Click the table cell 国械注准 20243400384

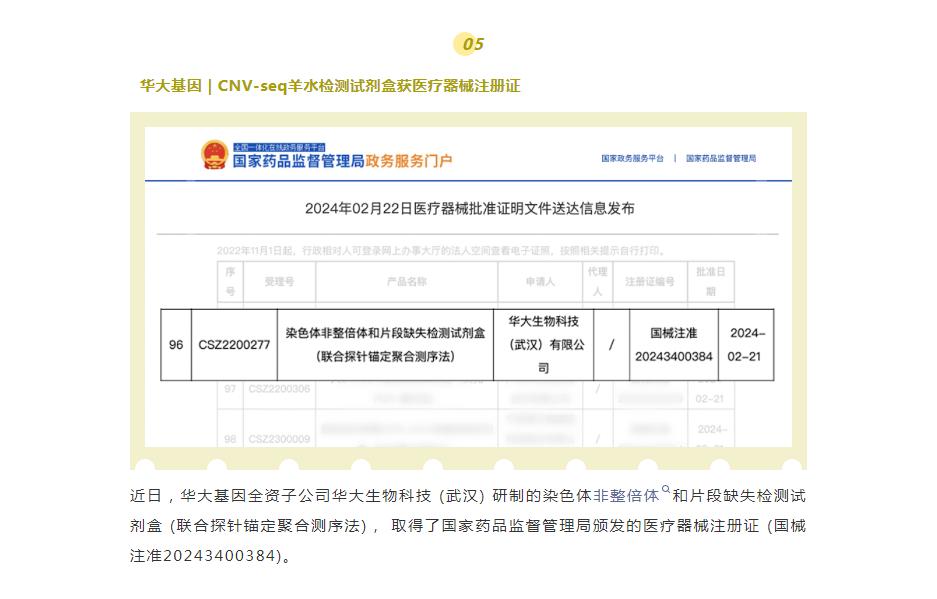pyautogui.click(x=673, y=345)
